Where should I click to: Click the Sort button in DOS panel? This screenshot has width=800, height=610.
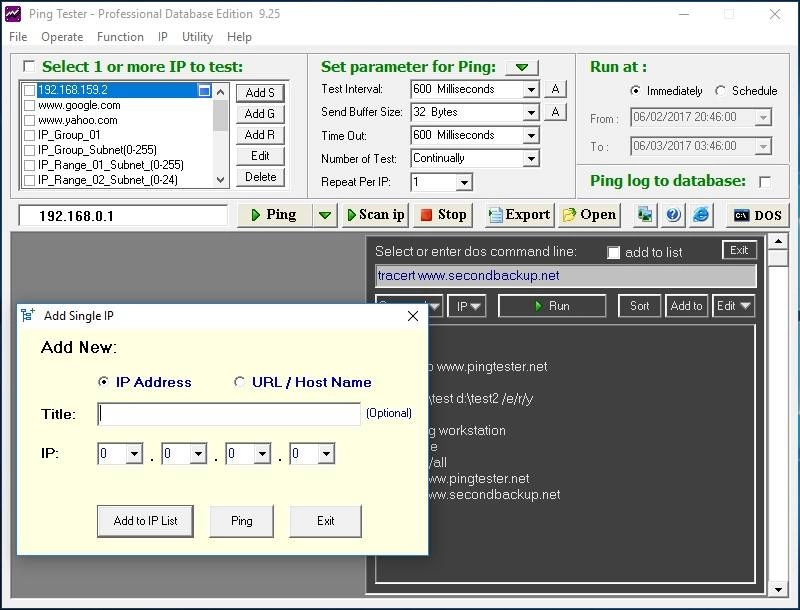[639, 306]
